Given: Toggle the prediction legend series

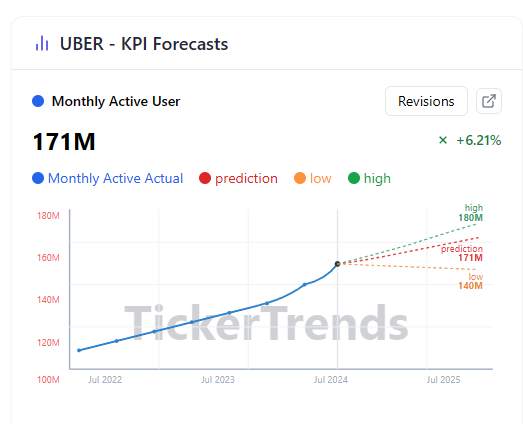Looking at the screenshot, I should click(238, 178).
